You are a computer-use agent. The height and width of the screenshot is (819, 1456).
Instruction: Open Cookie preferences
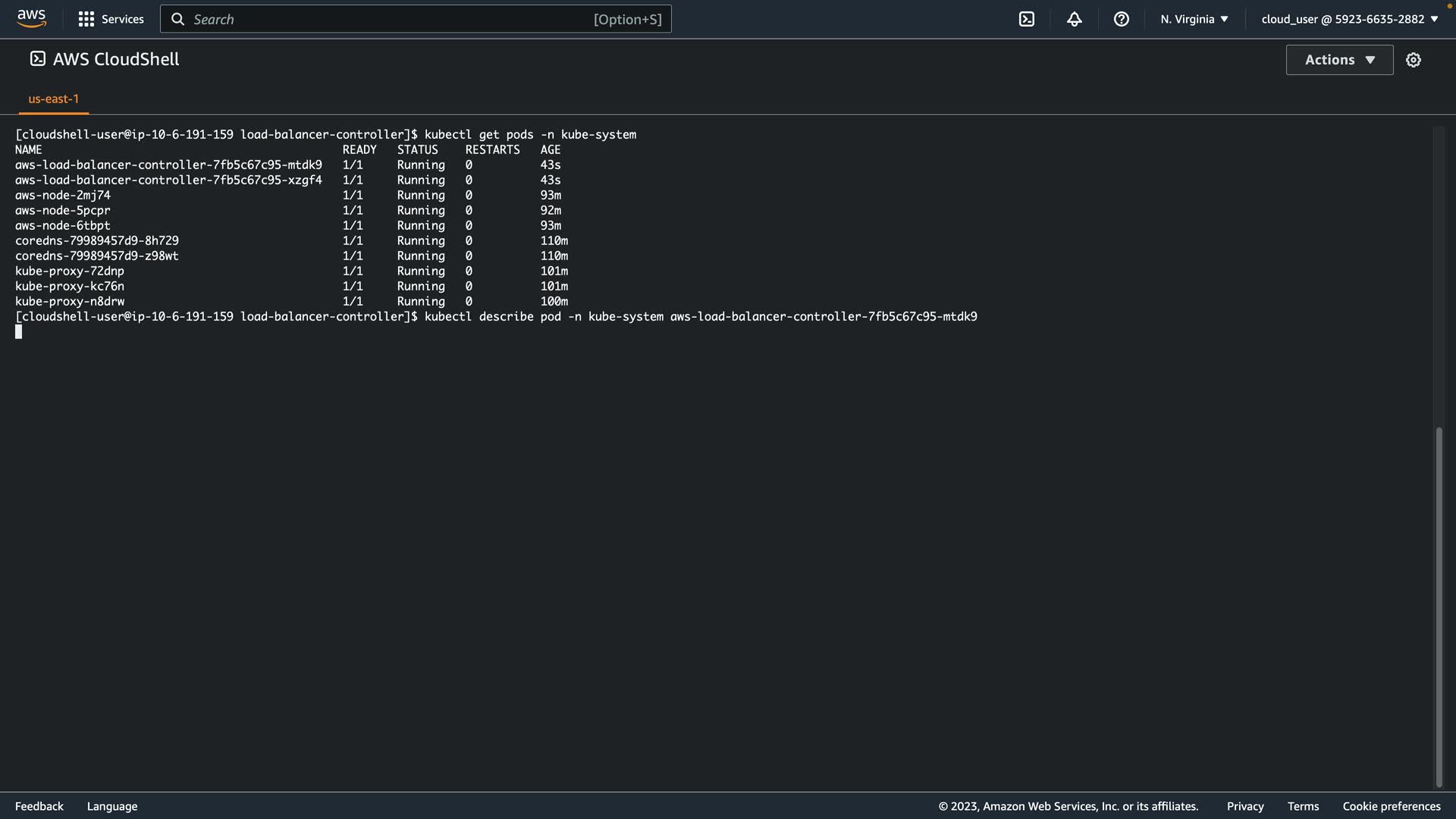1391,806
